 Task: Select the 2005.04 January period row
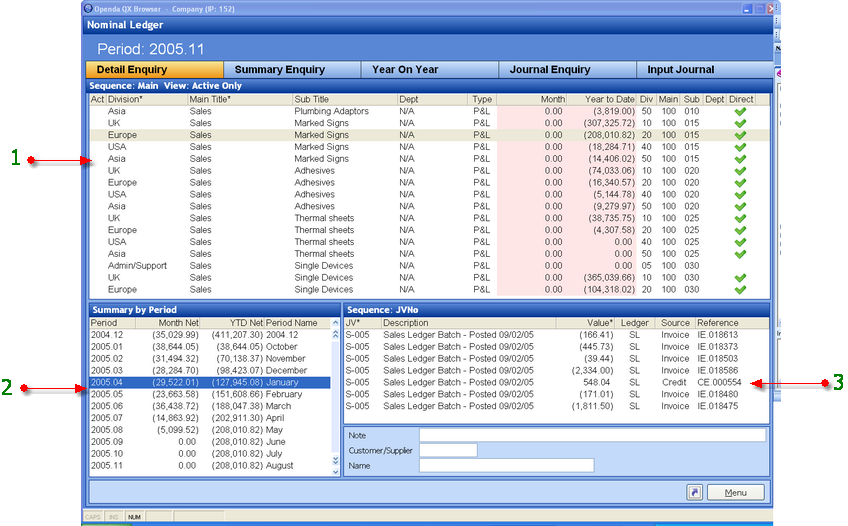pyautogui.click(x=210, y=383)
